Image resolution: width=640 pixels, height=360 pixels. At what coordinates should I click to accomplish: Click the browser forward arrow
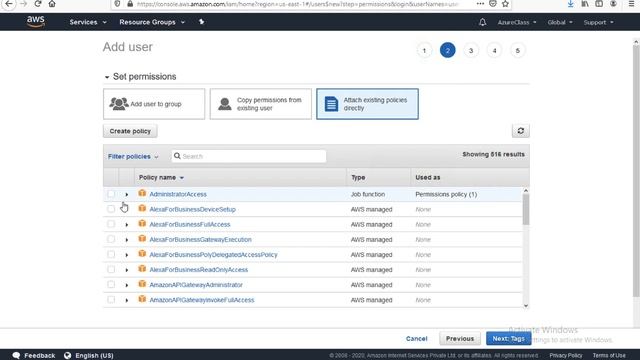(23, 4)
